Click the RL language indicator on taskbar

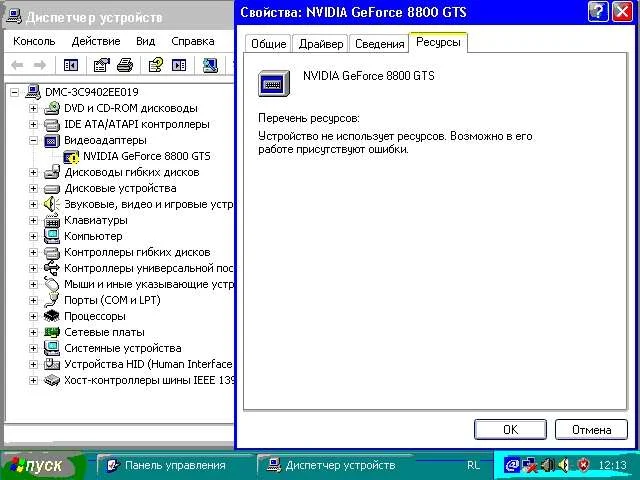(473, 465)
